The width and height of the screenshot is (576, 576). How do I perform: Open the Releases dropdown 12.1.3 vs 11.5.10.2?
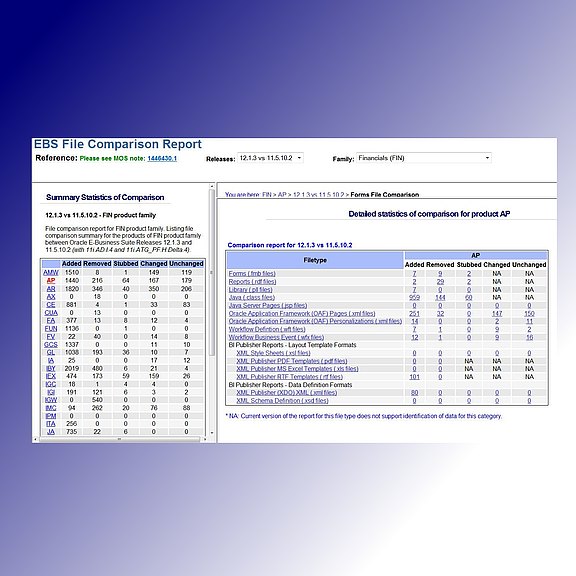tap(270, 158)
